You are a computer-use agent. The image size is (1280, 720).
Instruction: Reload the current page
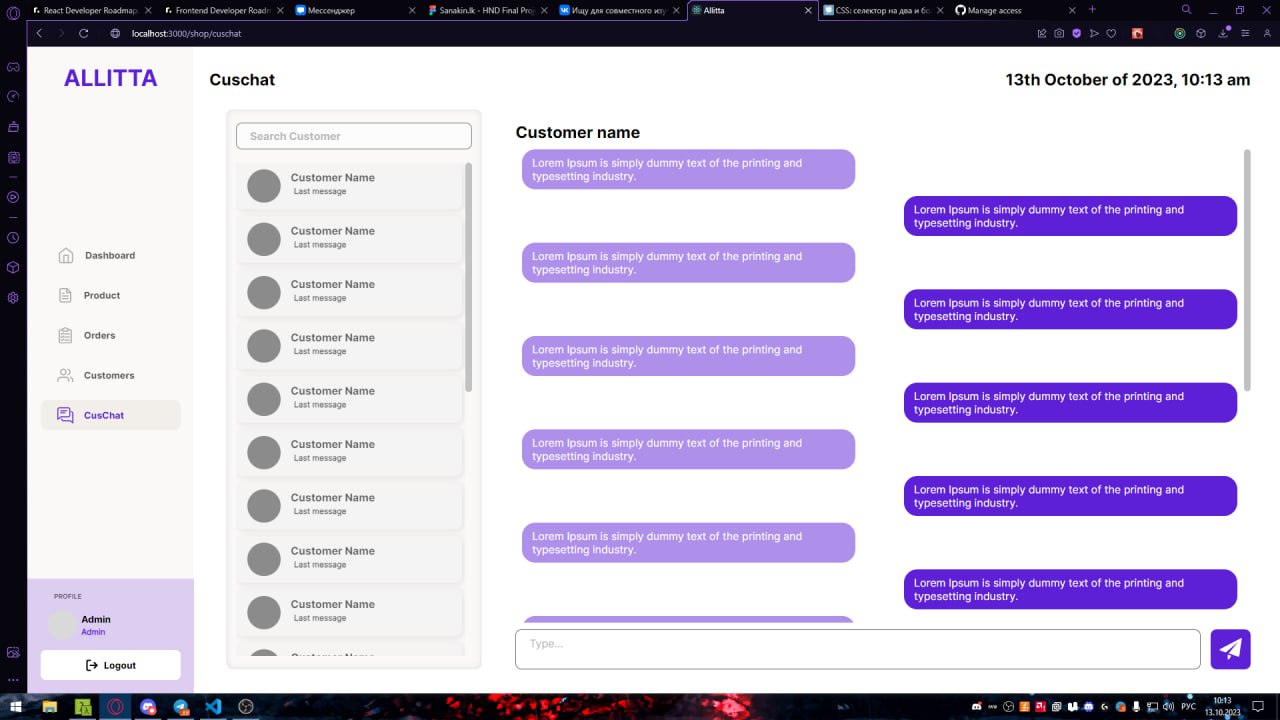(x=84, y=33)
